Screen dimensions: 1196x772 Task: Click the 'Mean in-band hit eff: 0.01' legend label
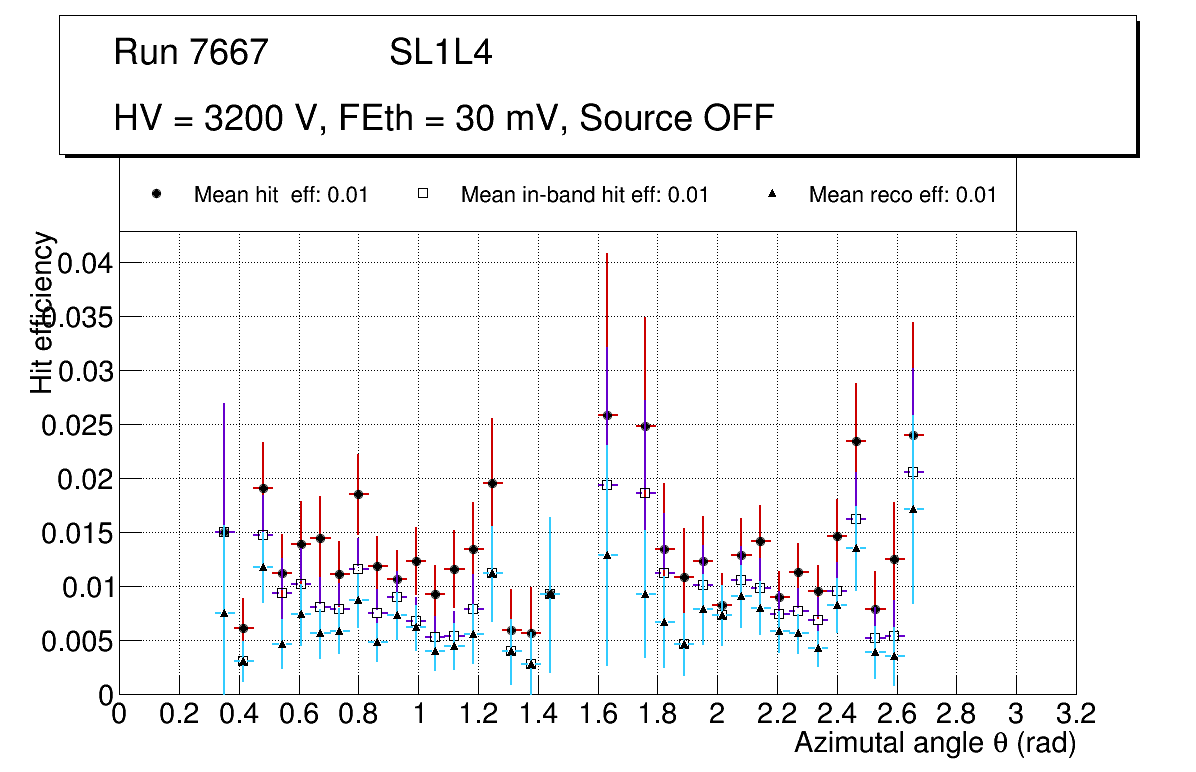(x=584, y=195)
